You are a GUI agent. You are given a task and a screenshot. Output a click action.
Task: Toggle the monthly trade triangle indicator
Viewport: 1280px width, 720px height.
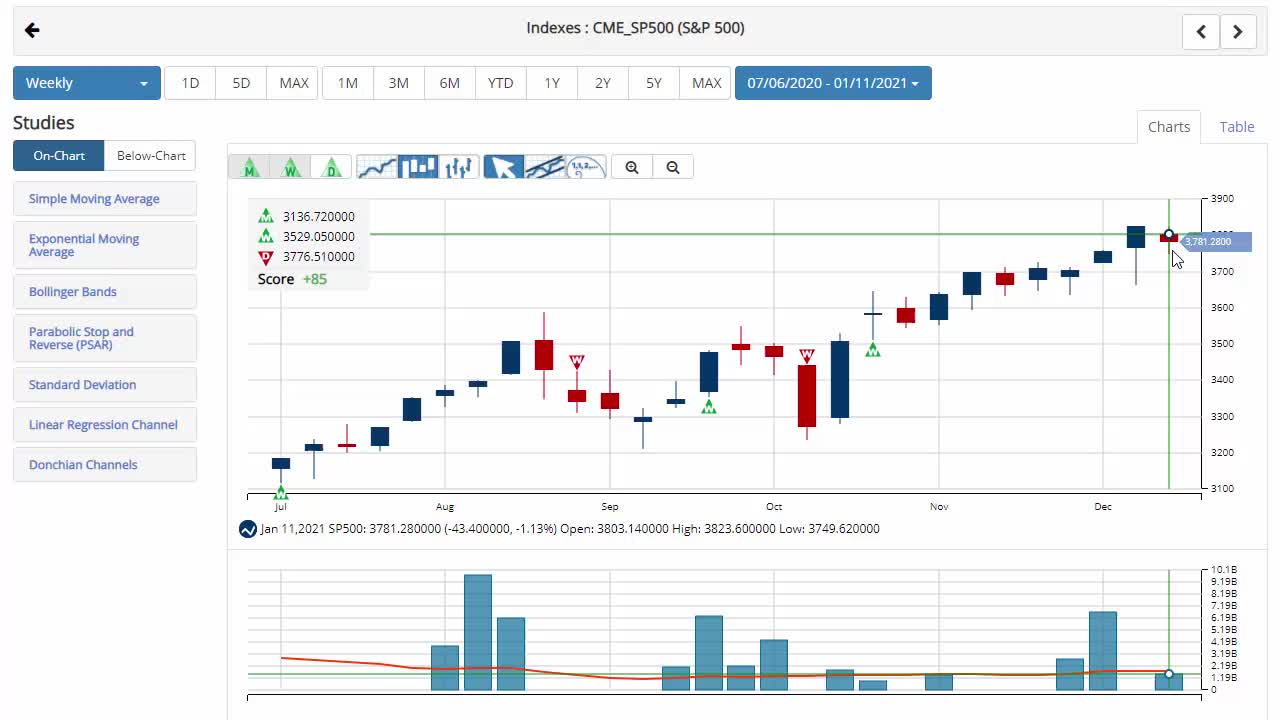coord(250,167)
